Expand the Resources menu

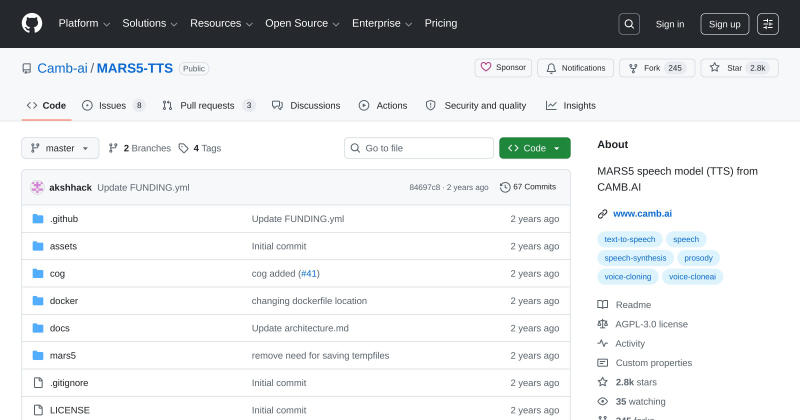click(221, 23)
